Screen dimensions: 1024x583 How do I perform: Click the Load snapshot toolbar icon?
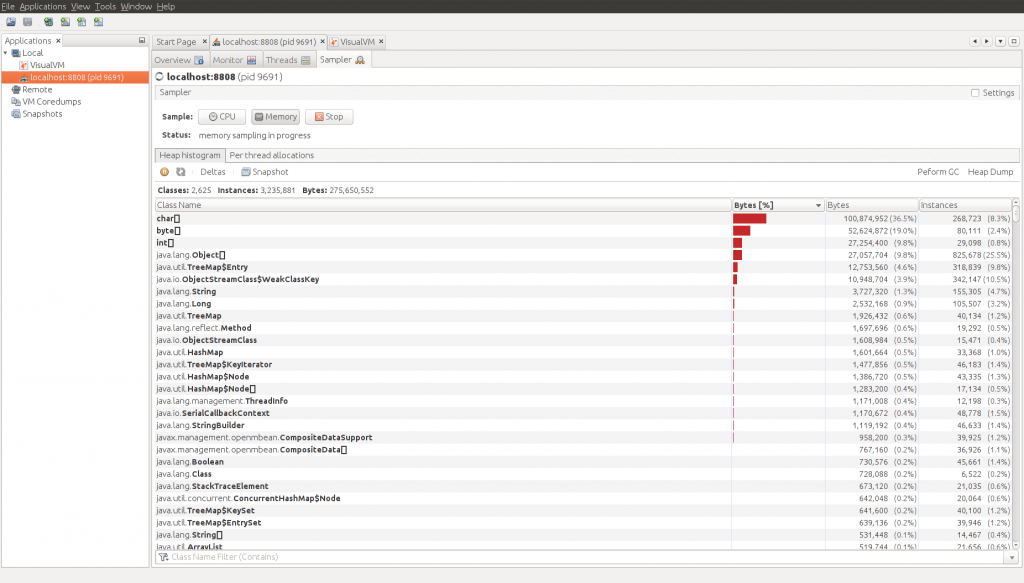[11, 22]
